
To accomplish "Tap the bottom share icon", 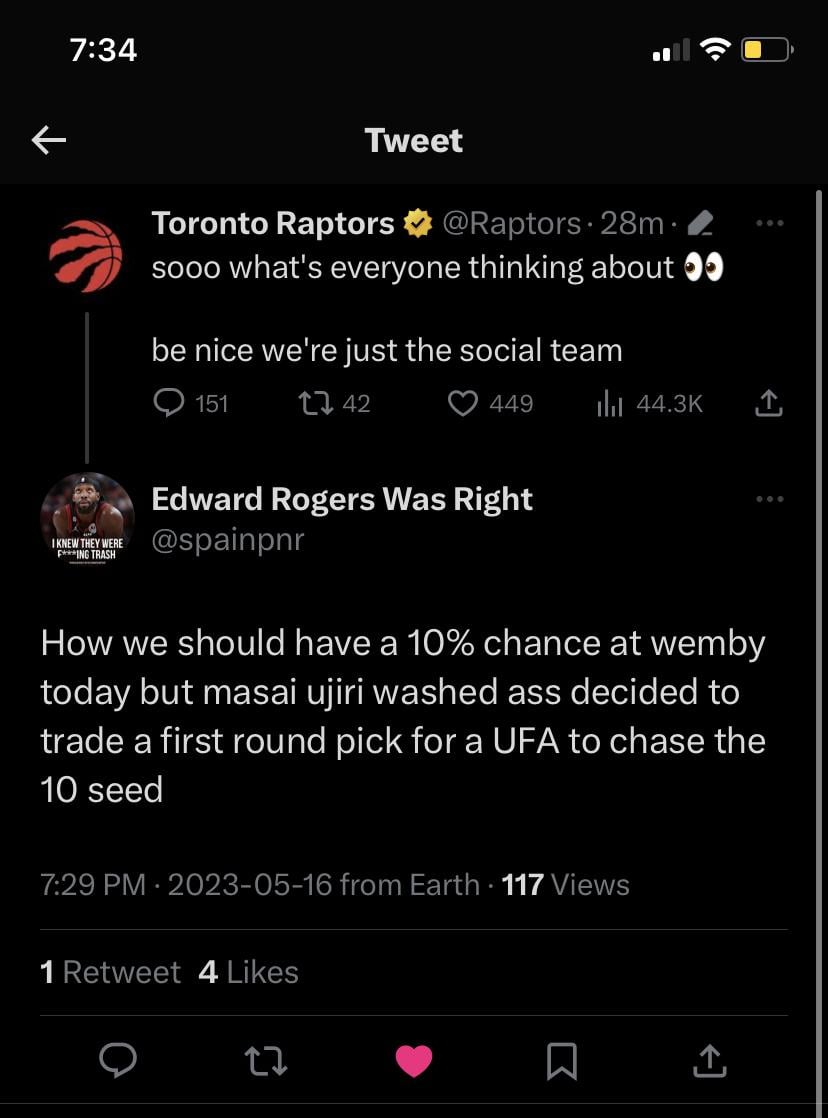I will pos(708,1061).
